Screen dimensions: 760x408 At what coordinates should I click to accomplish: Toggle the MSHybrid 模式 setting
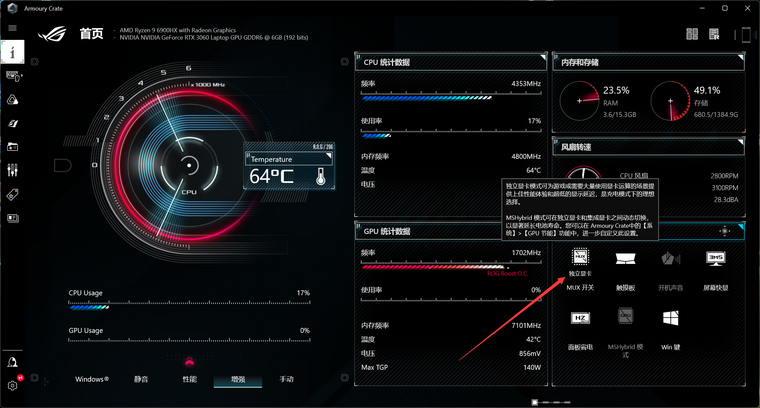[x=625, y=350]
